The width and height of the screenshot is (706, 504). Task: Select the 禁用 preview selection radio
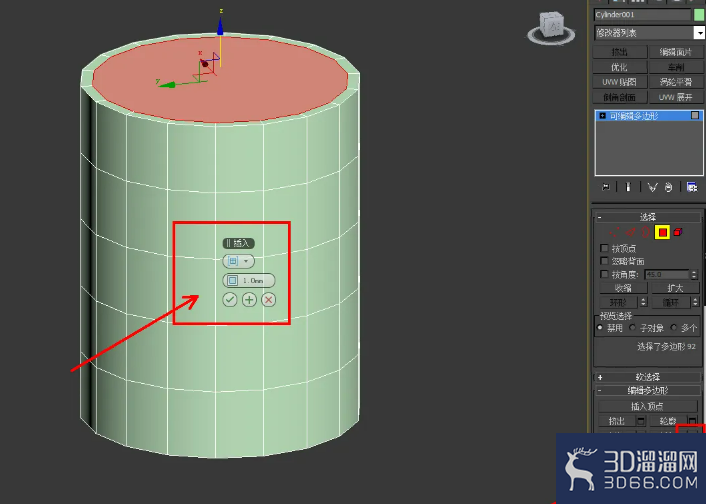(600, 328)
